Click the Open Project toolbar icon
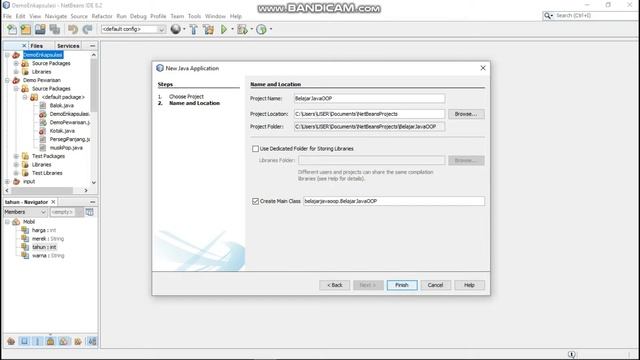Screen dimensions: 640x360 click(40, 29)
